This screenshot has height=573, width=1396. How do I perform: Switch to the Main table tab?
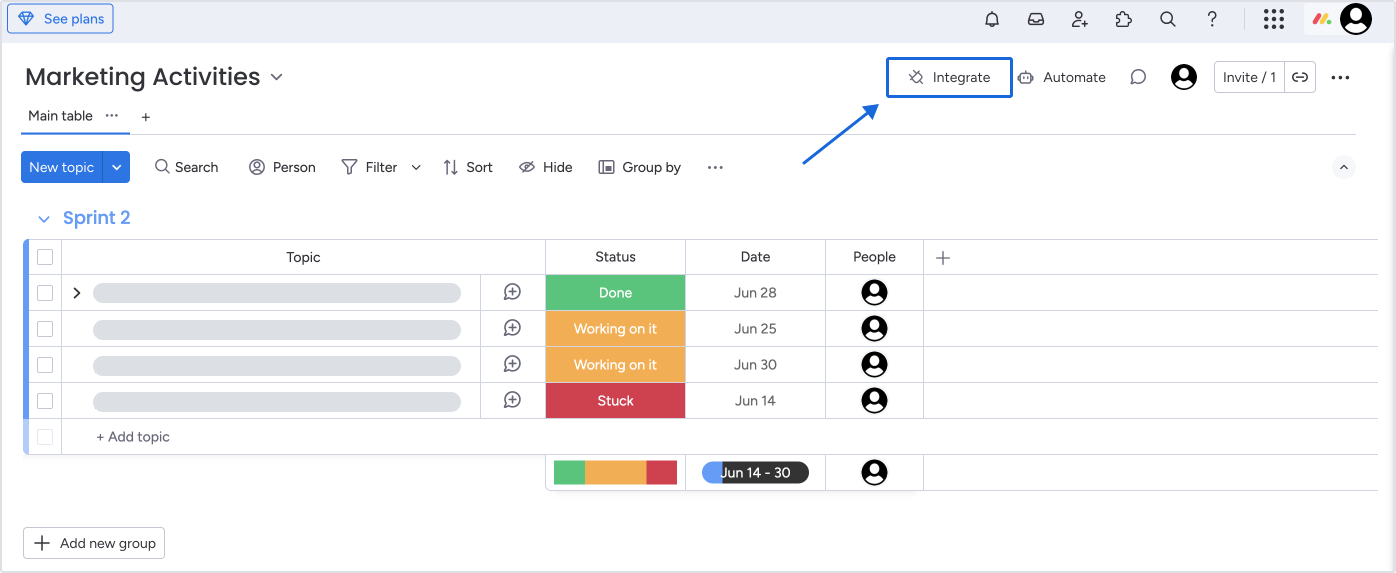(x=60, y=116)
